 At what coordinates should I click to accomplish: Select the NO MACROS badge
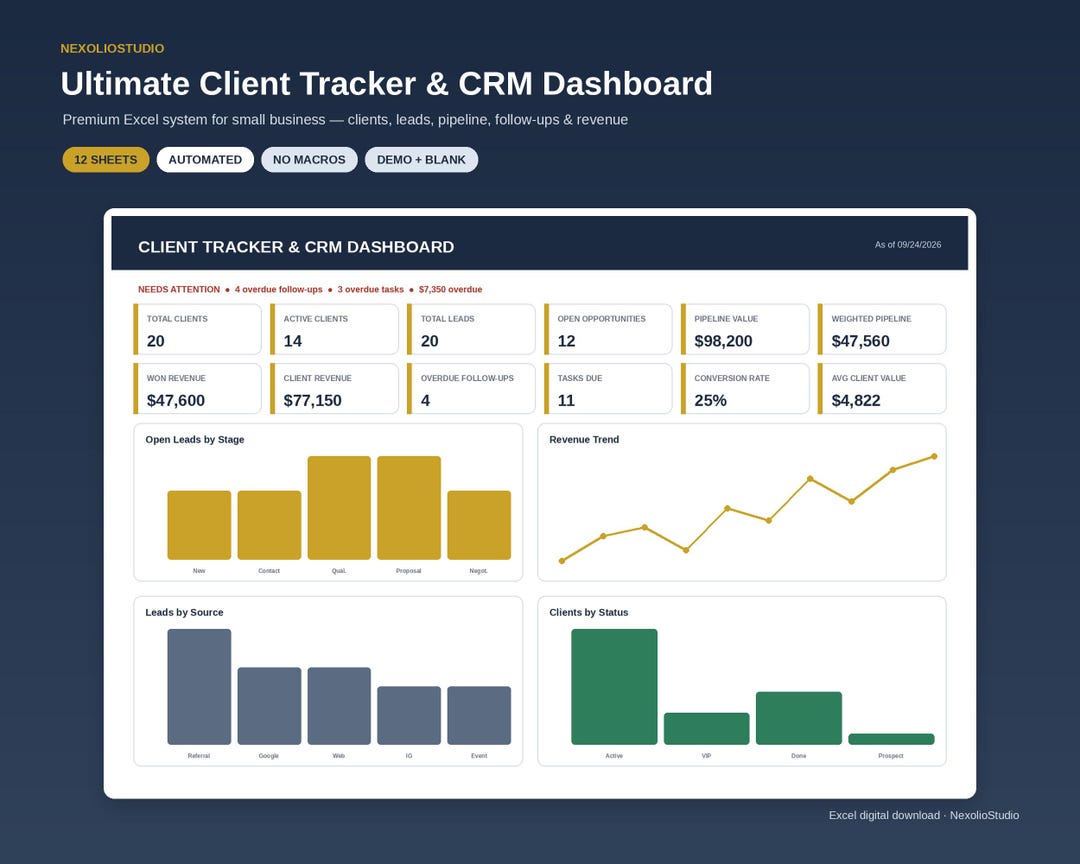pyautogui.click(x=309, y=160)
